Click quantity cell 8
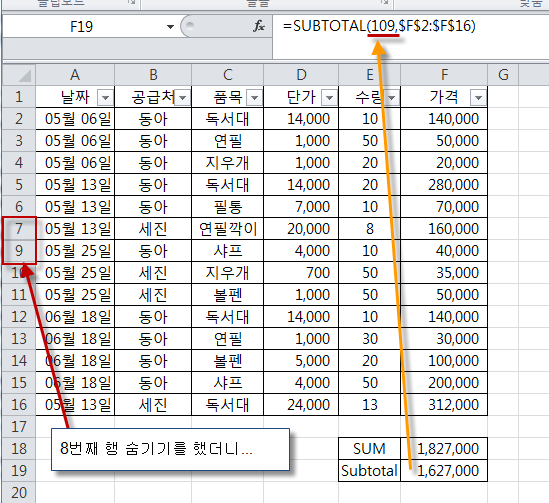The height and width of the screenshot is (503, 549). (369, 229)
